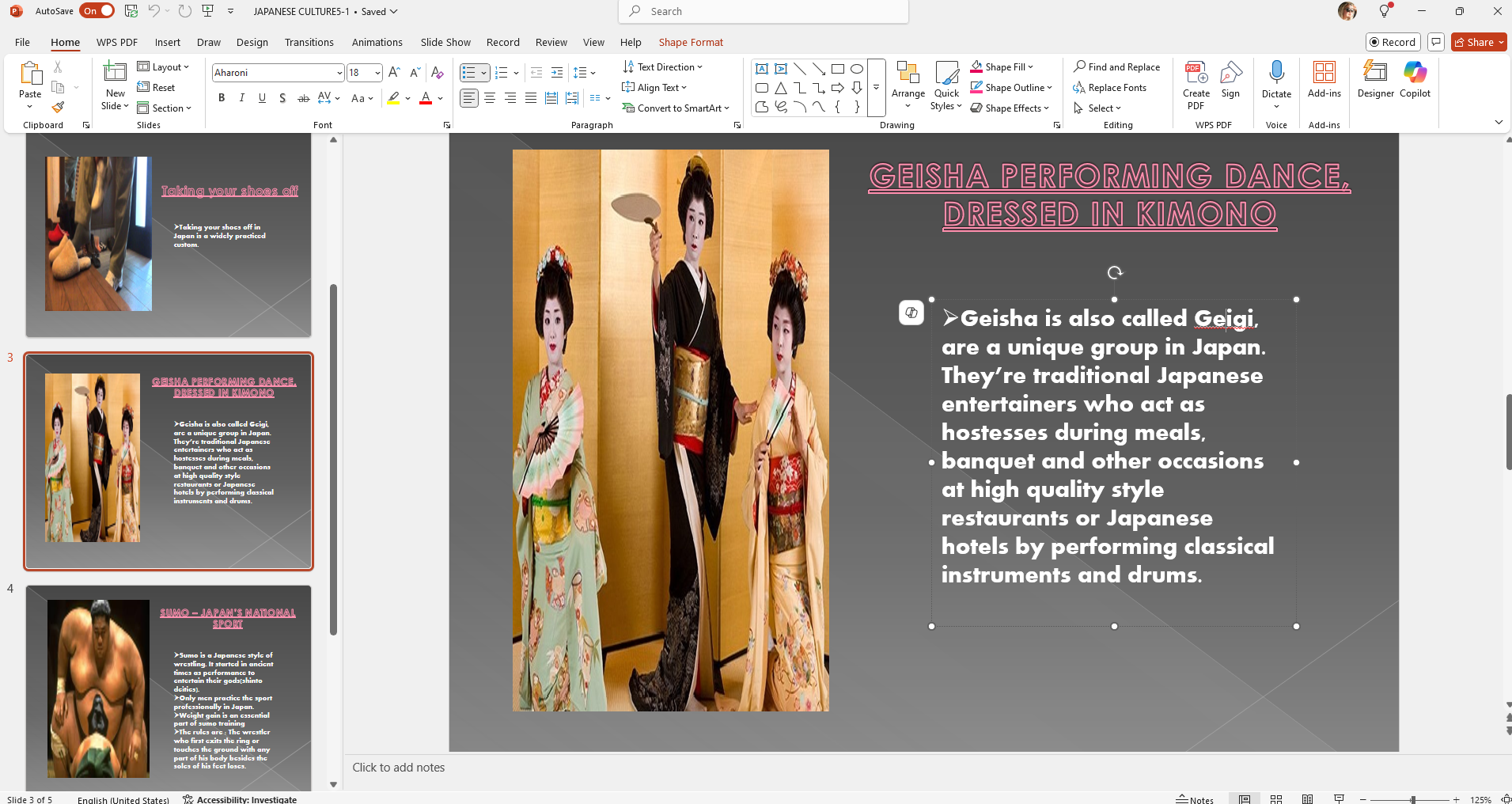Select the rectangle shape in Drawing gallery
This screenshot has width=1512, height=804.
pyautogui.click(x=838, y=69)
